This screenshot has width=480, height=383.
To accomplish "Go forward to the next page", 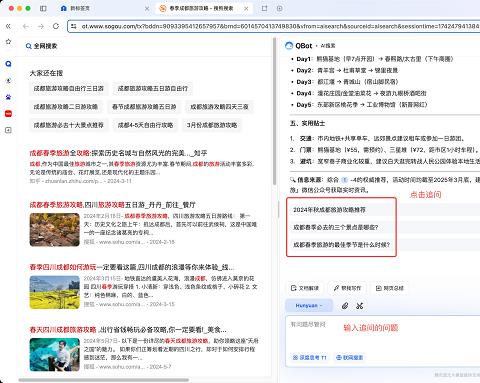I will click(x=41, y=26).
